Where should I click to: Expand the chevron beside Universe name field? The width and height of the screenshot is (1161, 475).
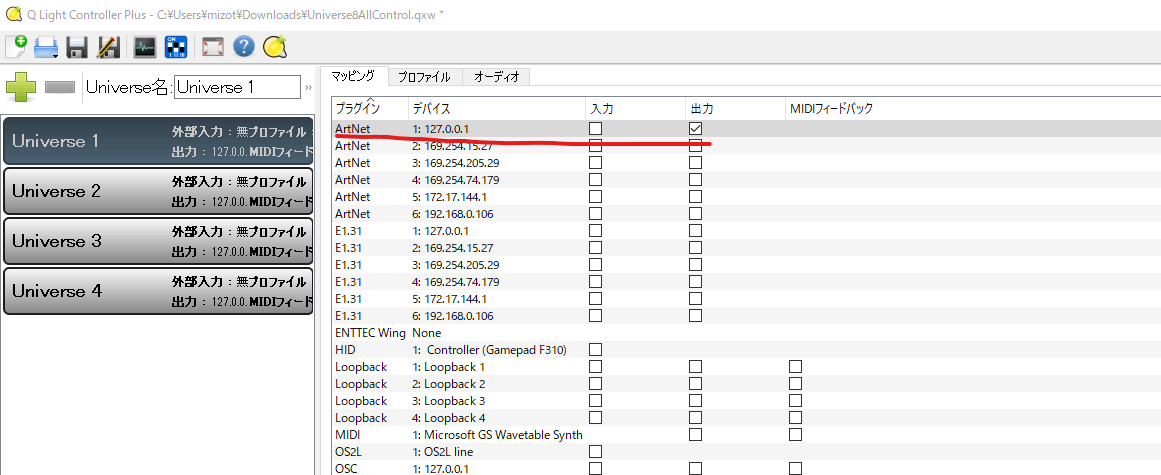[309, 88]
